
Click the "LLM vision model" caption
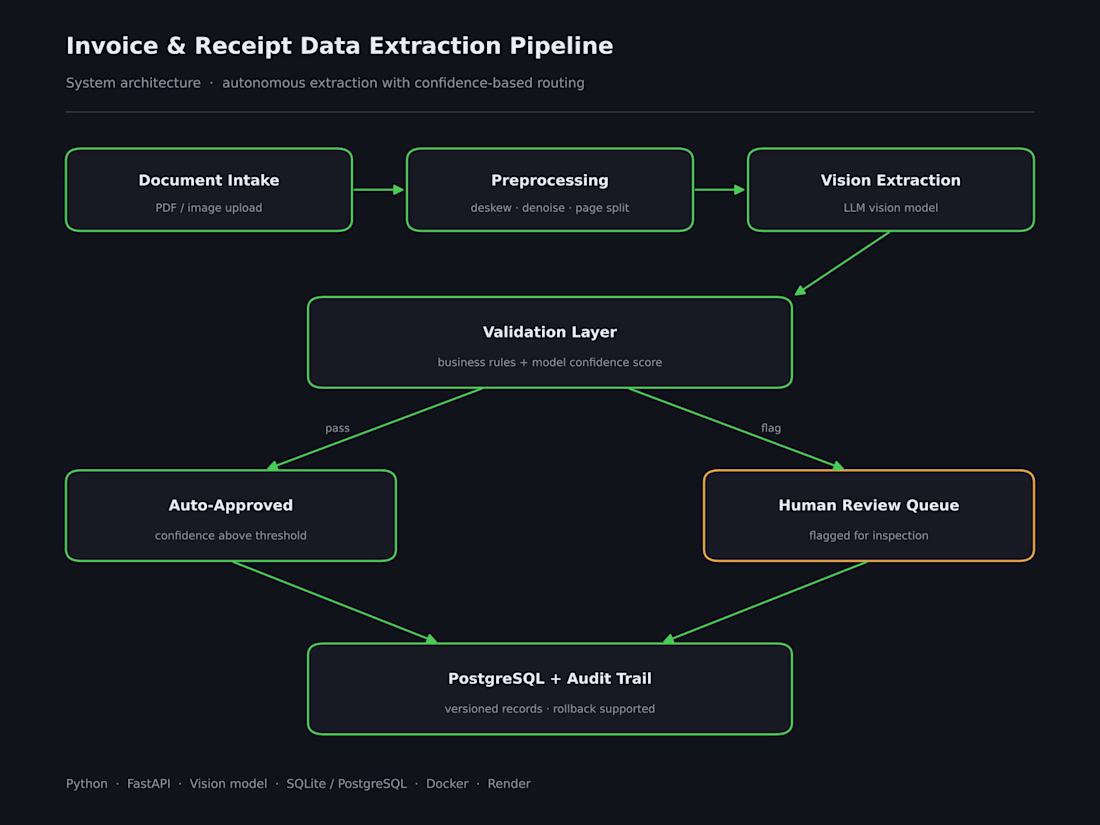click(891, 208)
